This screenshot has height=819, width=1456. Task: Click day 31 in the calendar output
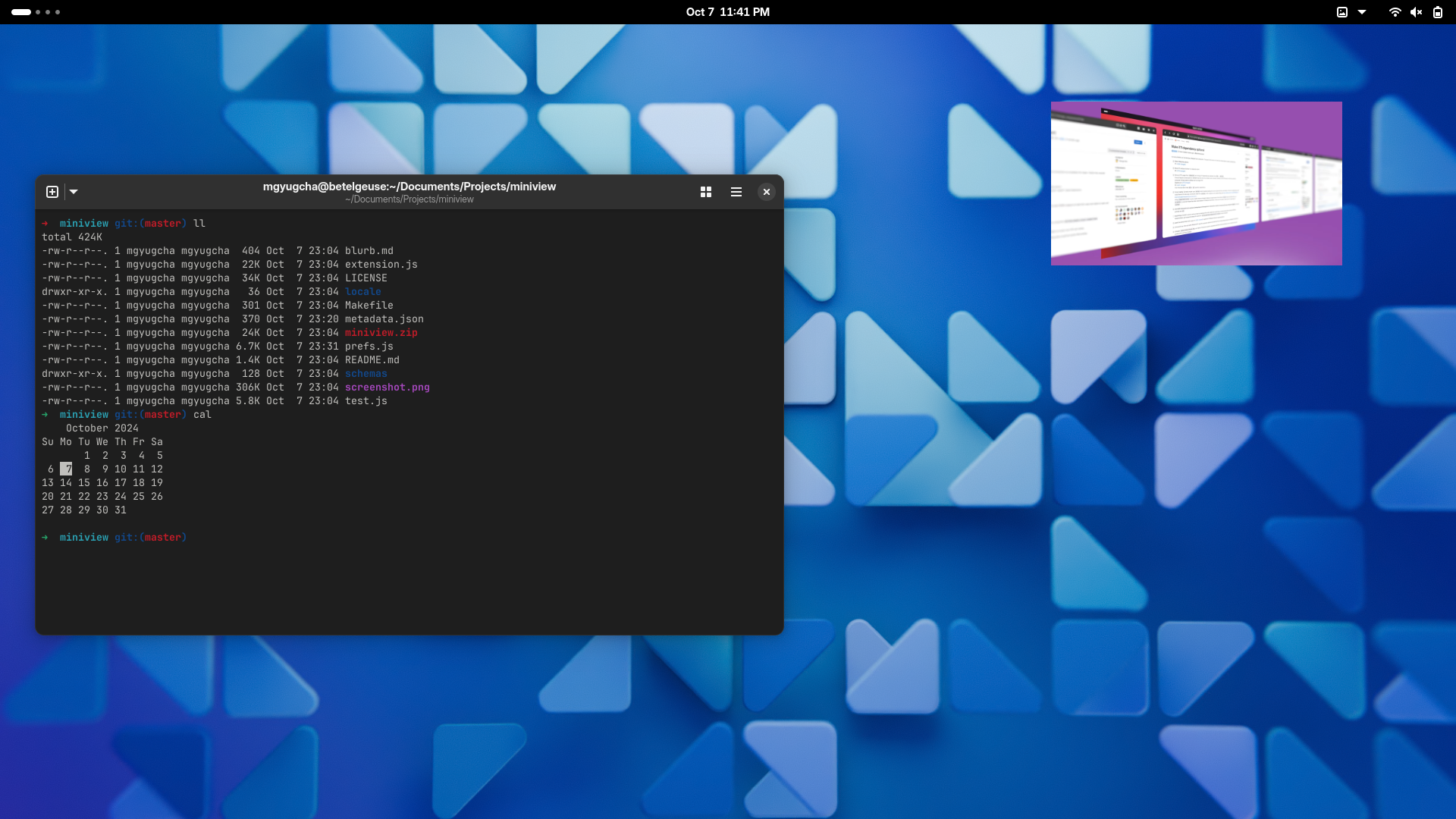pos(121,510)
